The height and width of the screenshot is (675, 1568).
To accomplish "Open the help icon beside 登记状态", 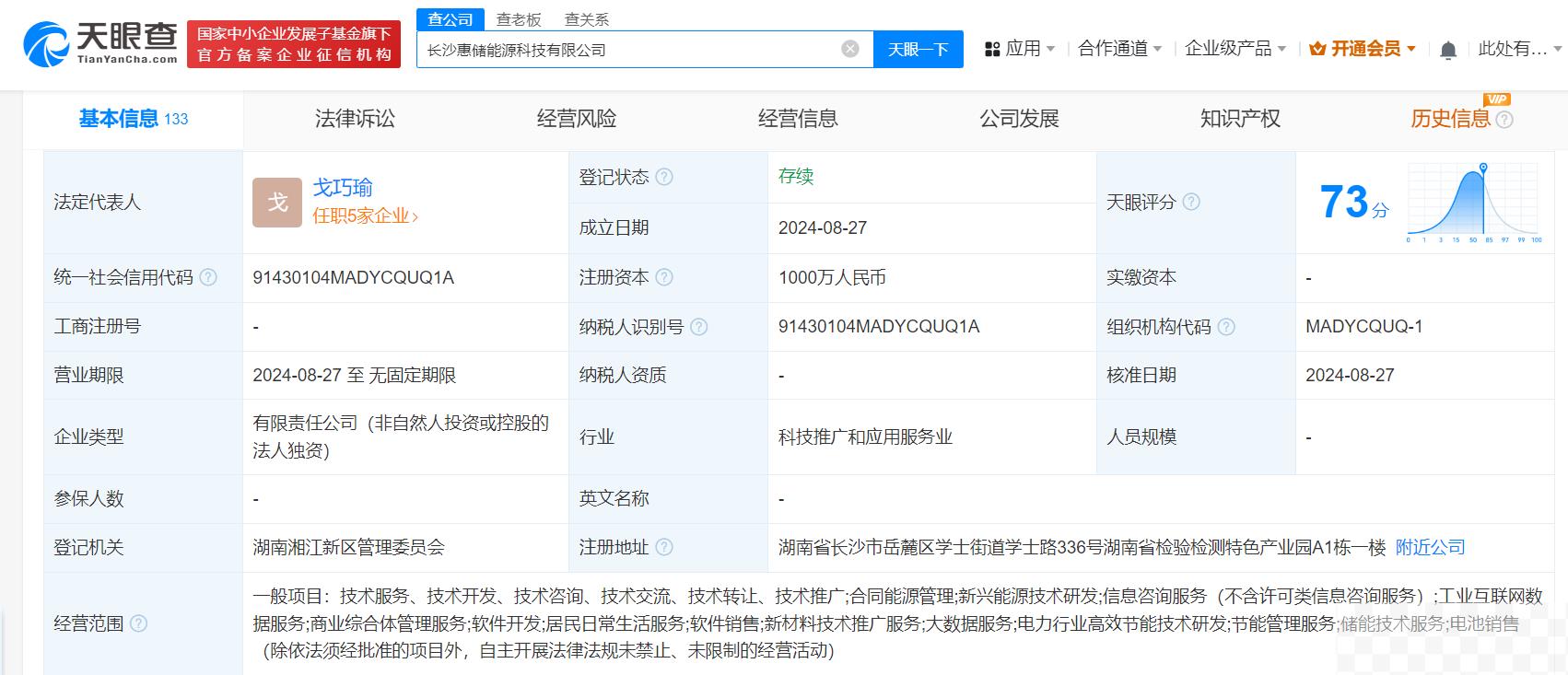I will pos(663,177).
